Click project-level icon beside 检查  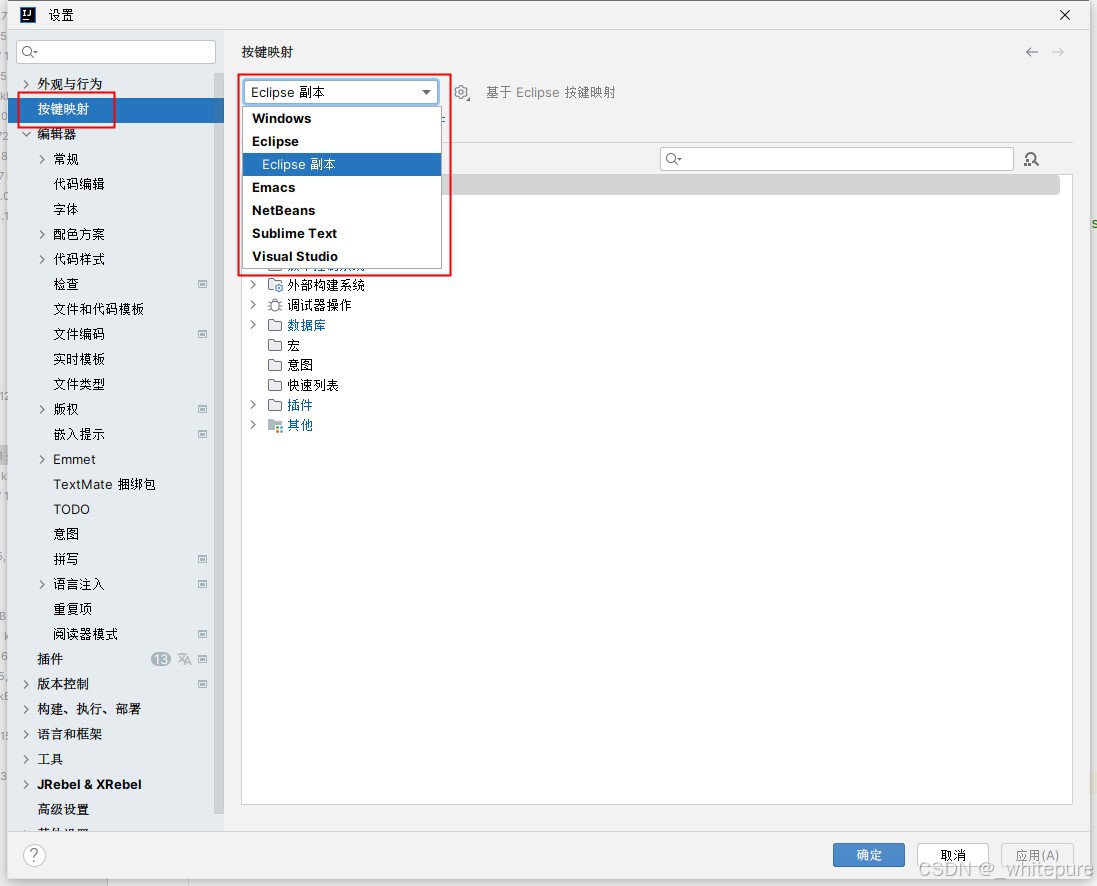tap(202, 284)
